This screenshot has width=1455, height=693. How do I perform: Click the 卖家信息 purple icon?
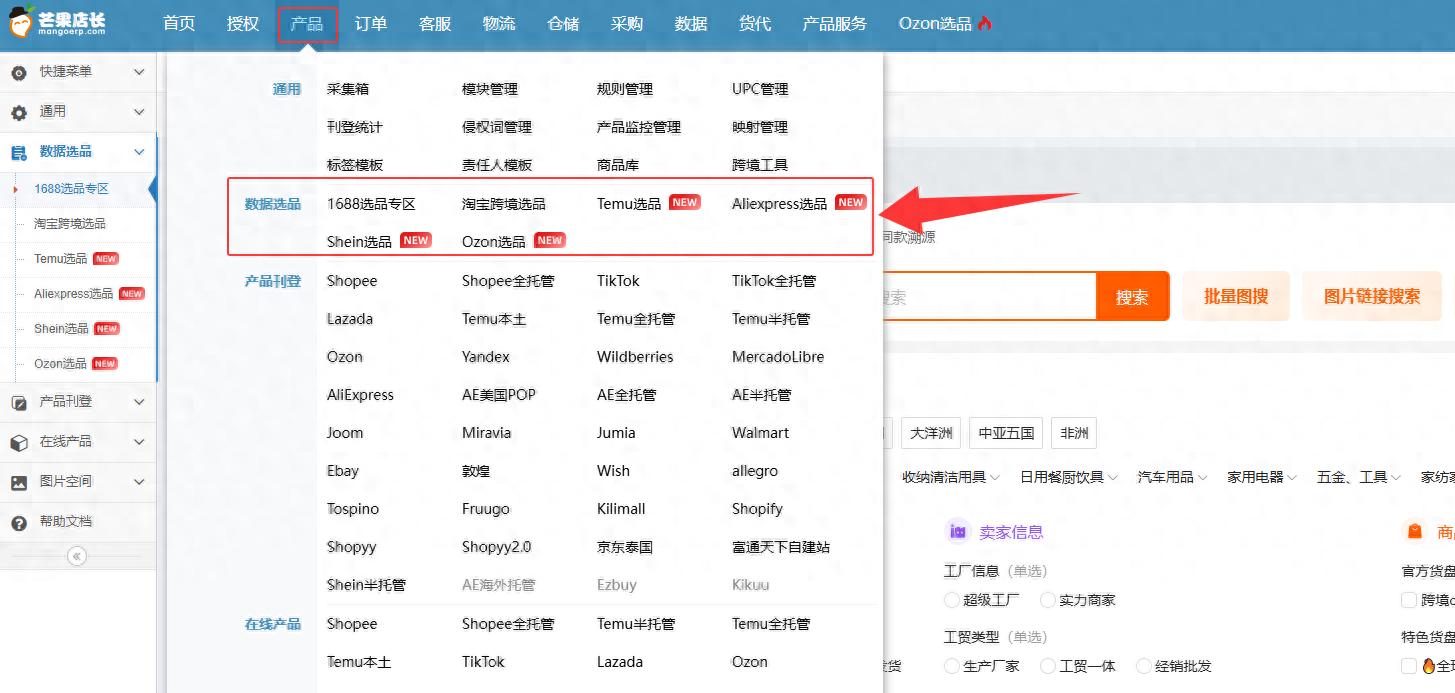pos(958,532)
